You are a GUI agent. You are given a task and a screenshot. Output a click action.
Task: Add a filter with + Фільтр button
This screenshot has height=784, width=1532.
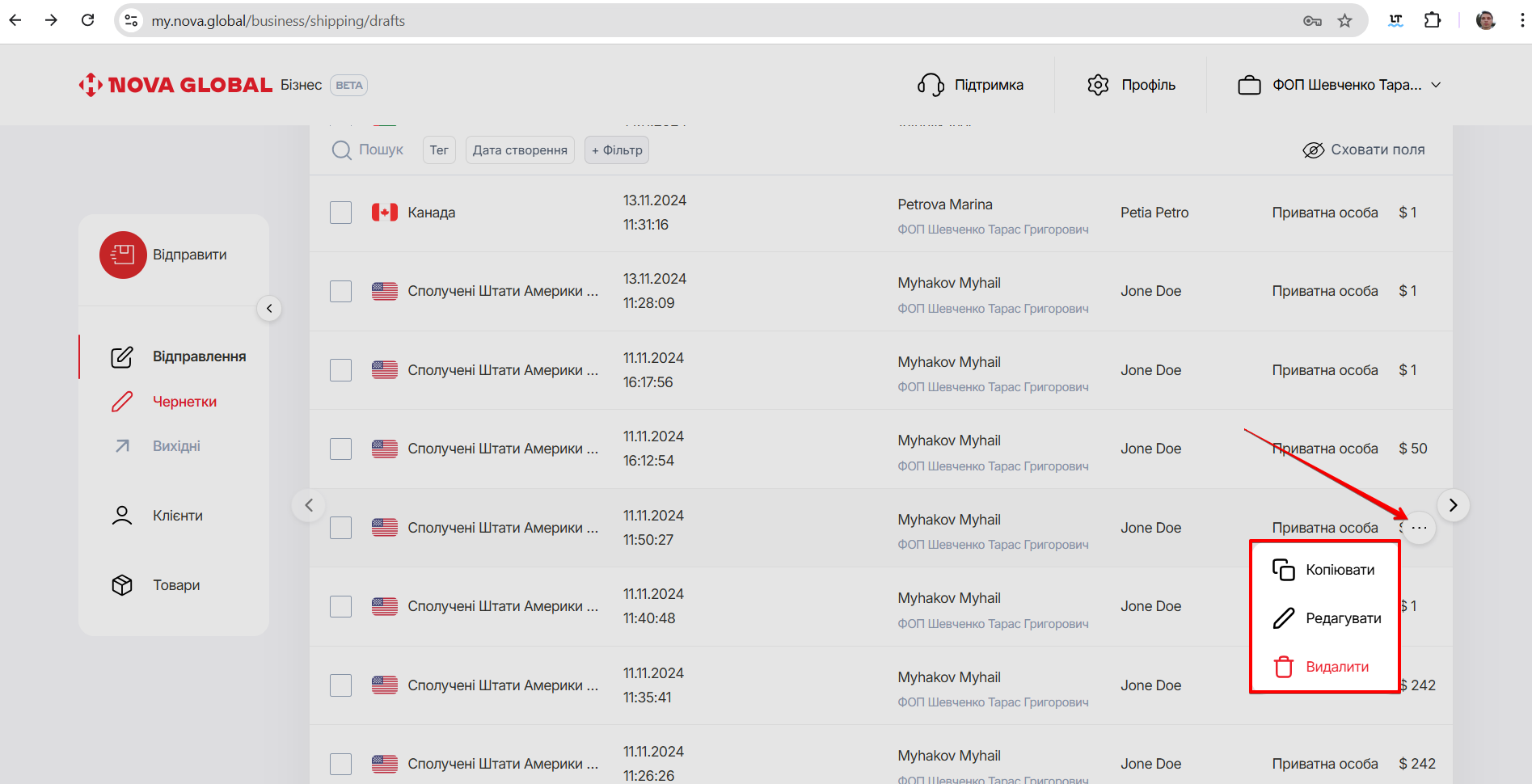[617, 150]
